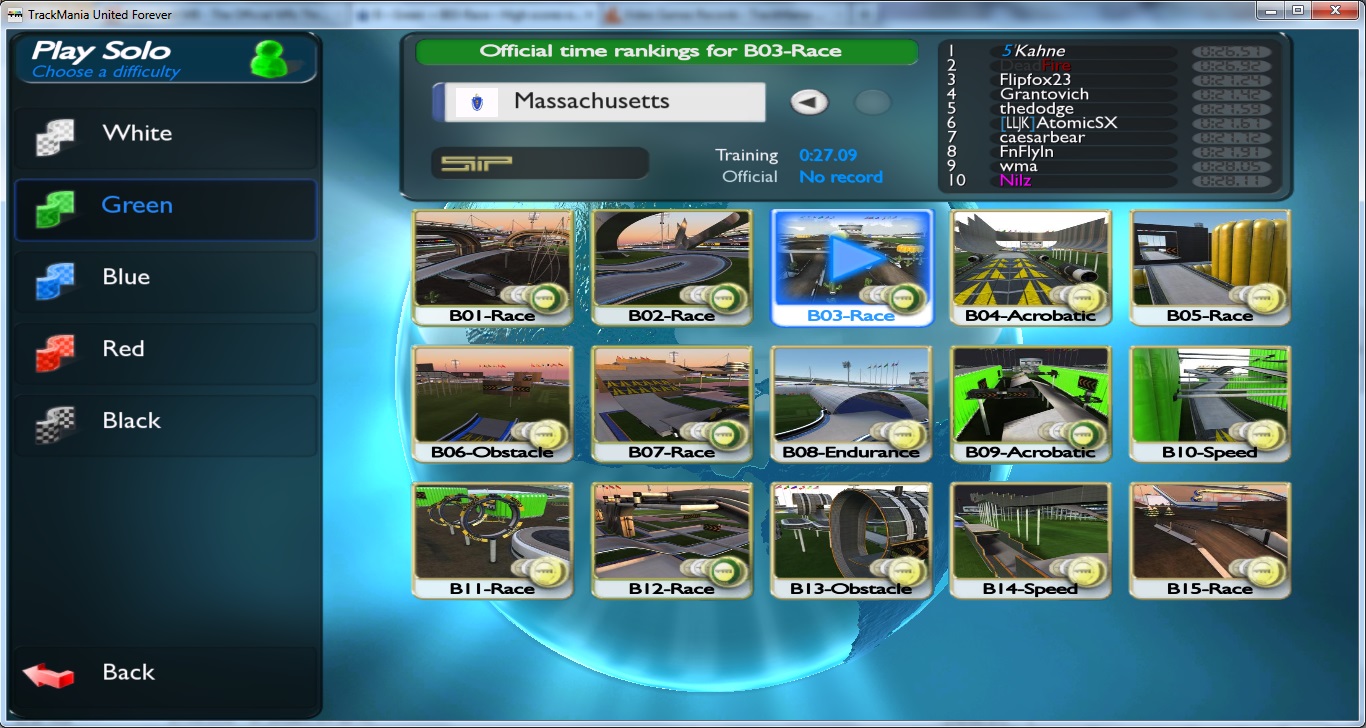This screenshot has height=728, width=1366.
Task: Click the medal icons on B10-Speed
Action: pos(1258,434)
